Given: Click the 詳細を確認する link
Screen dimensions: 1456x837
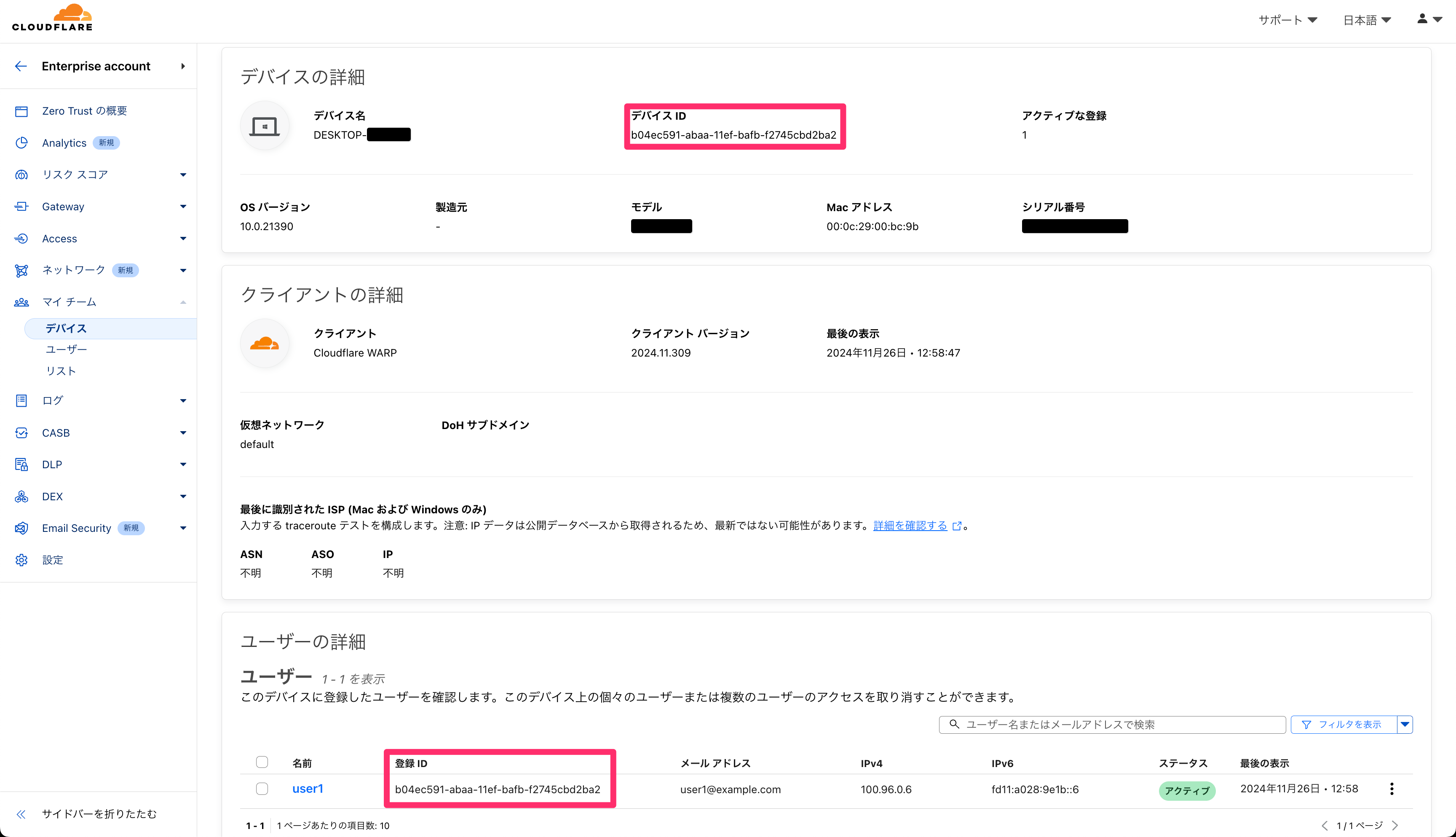Looking at the screenshot, I should (910, 526).
